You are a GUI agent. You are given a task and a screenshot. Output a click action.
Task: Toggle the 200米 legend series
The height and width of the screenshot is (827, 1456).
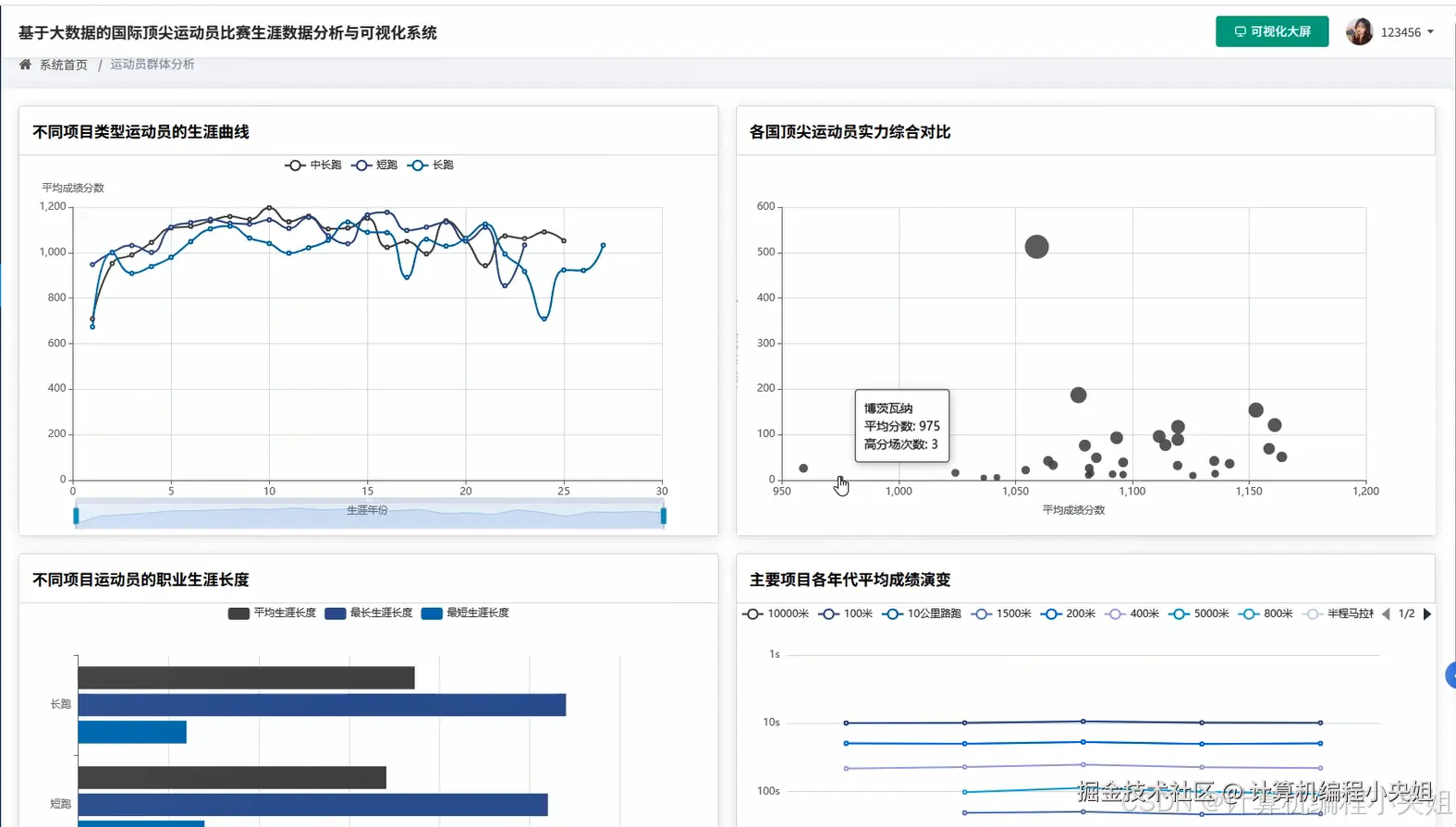coord(1068,614)
